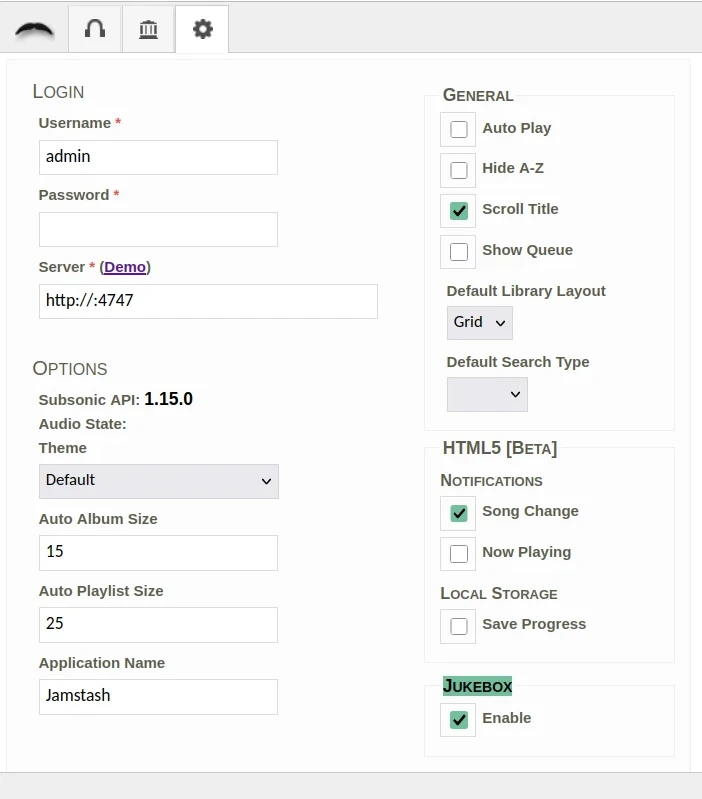Image resolution: width=702 pixels, height=799 pixels.
Task: Uncheck the Jukebox Enable checkbox
Action: coord(459,720)
